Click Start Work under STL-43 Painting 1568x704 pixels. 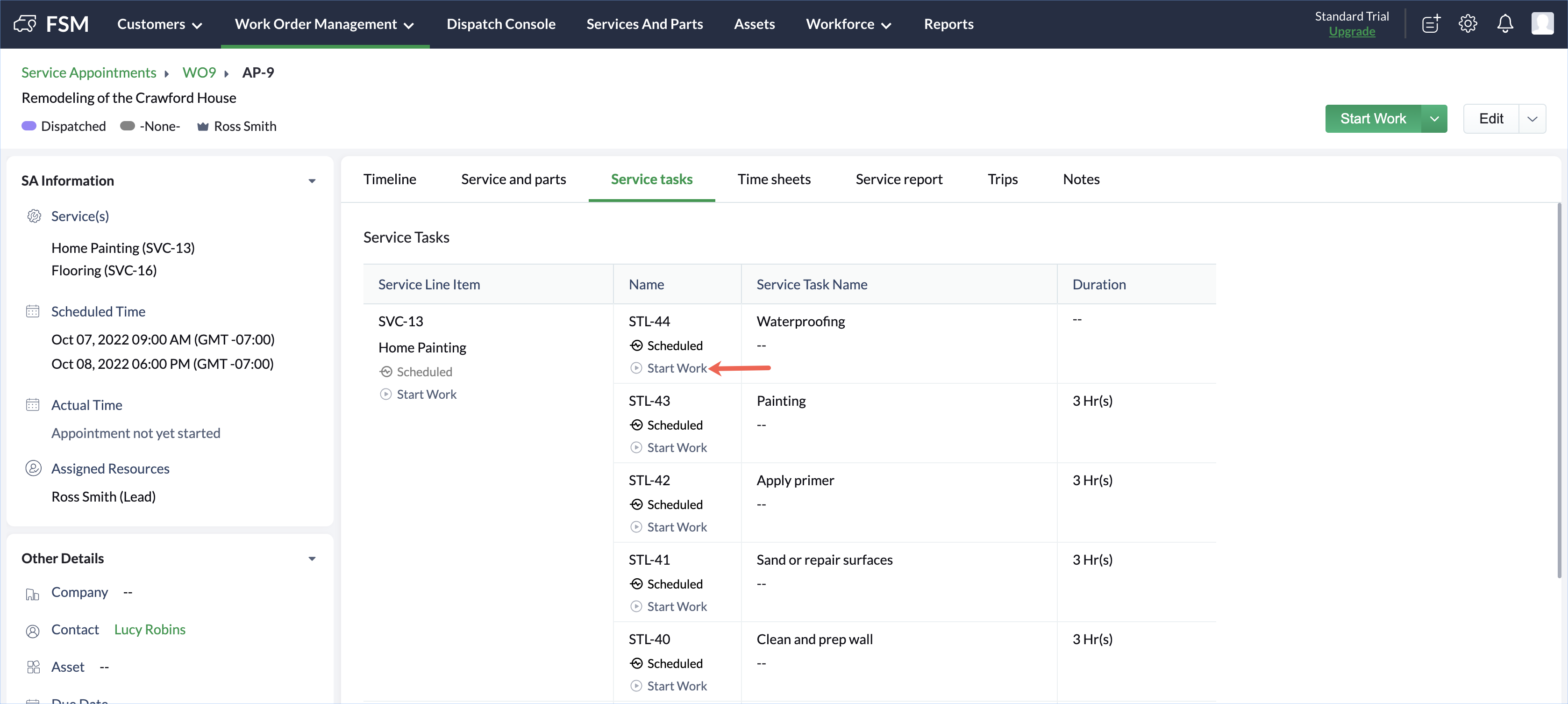coord(676,448)
